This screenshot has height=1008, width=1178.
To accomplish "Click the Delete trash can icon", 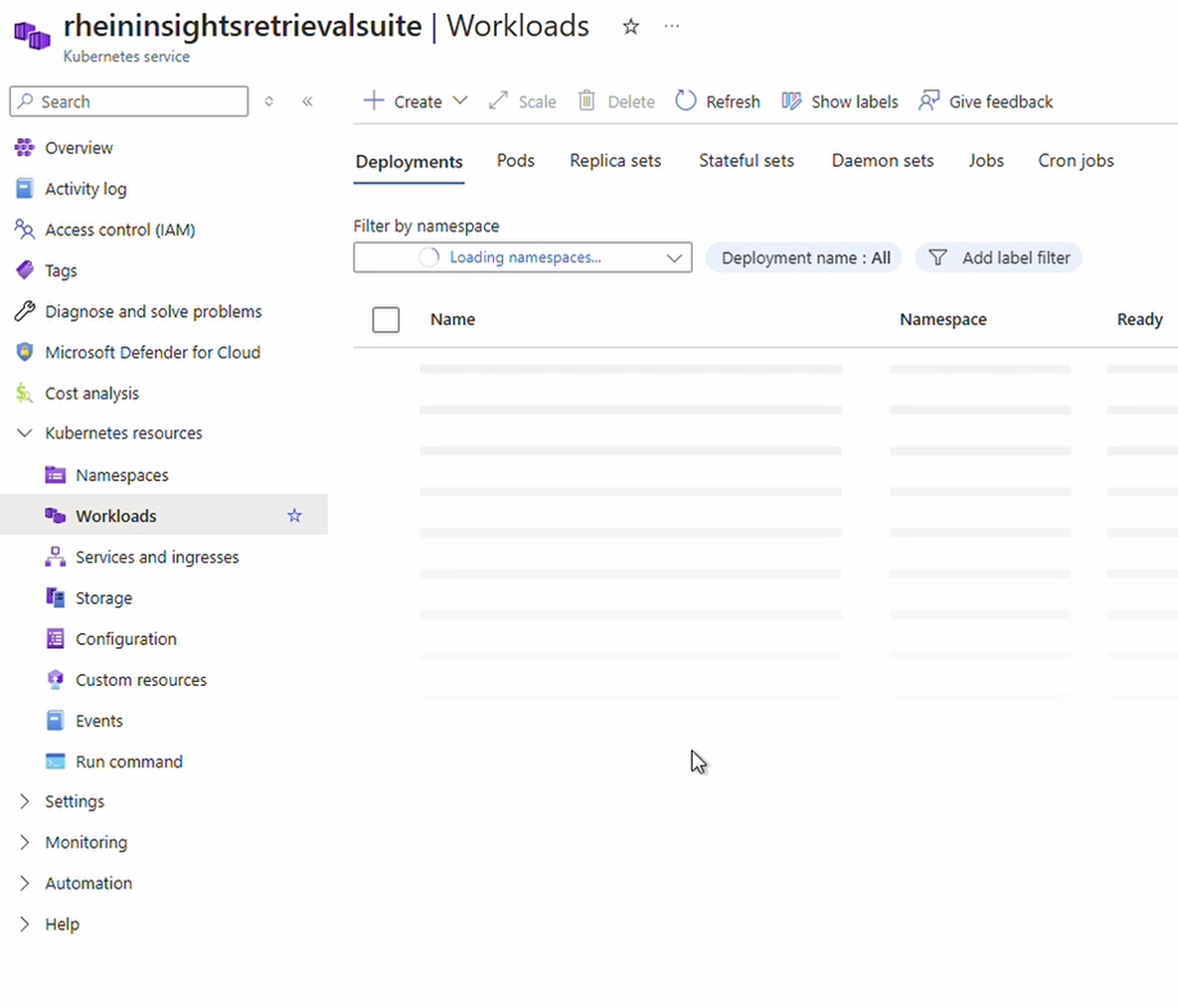I will pos(587,100).
